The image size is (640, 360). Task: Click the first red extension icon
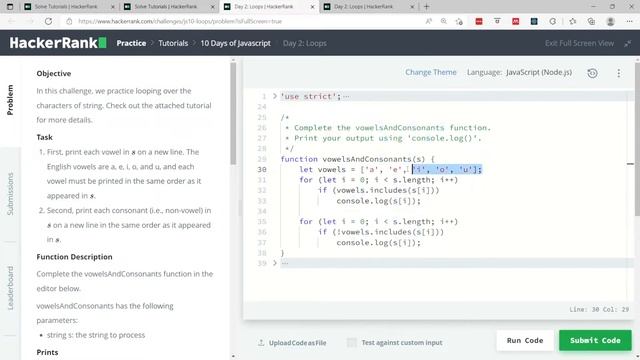tap(479, 21)
